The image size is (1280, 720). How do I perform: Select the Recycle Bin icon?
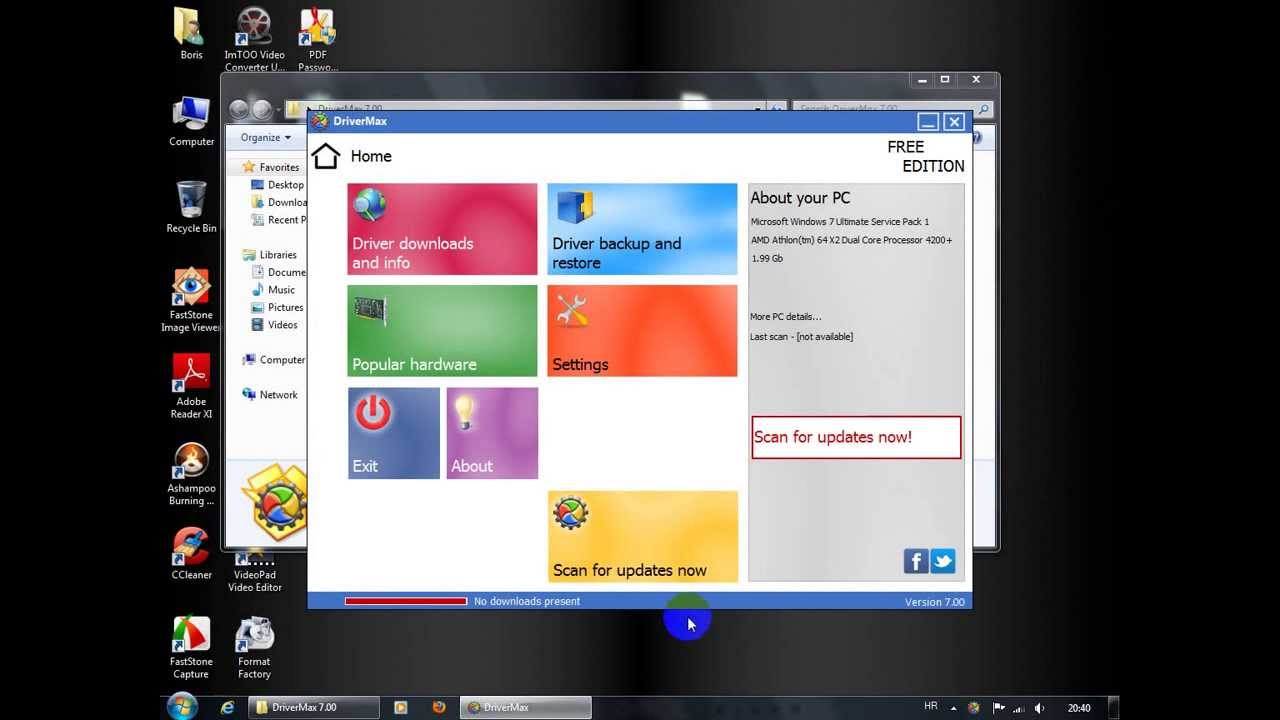point(191,207)
